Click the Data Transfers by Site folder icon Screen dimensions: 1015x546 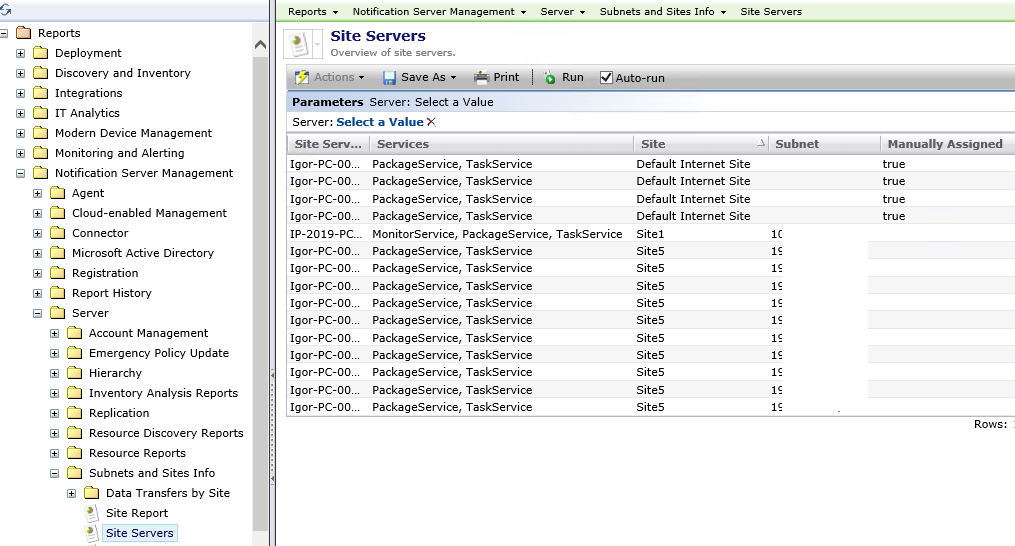point(91,494)
